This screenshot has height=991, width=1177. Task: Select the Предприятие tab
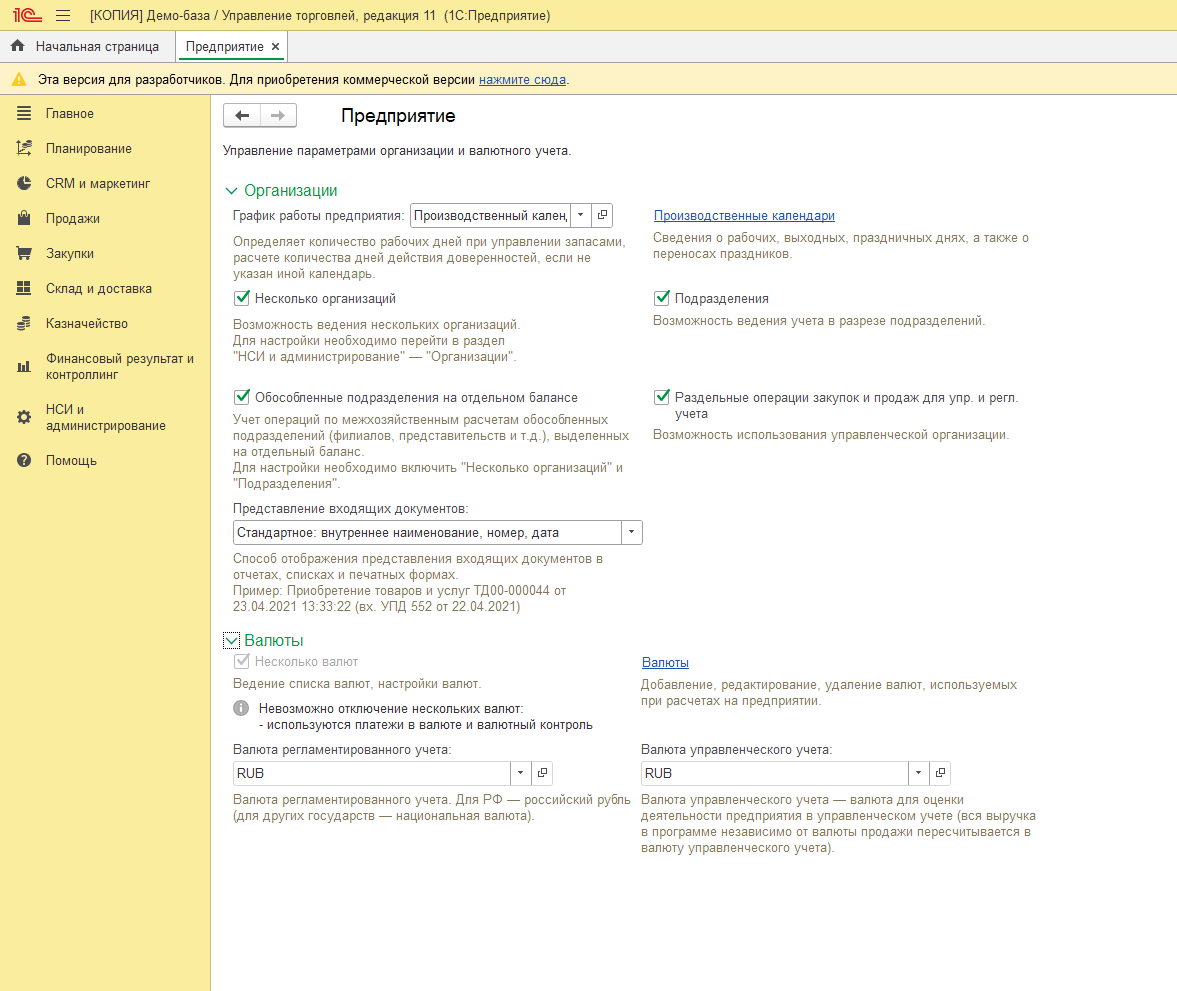(x=224, y=47)
